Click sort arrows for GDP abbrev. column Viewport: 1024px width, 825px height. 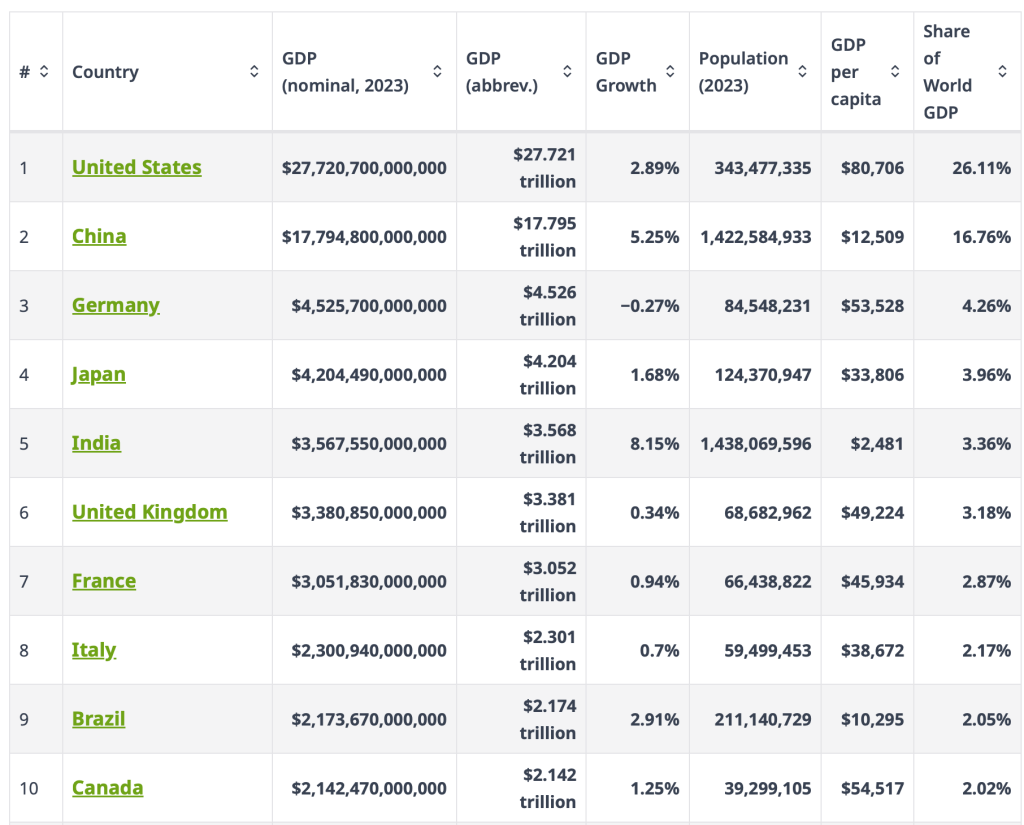567,72
